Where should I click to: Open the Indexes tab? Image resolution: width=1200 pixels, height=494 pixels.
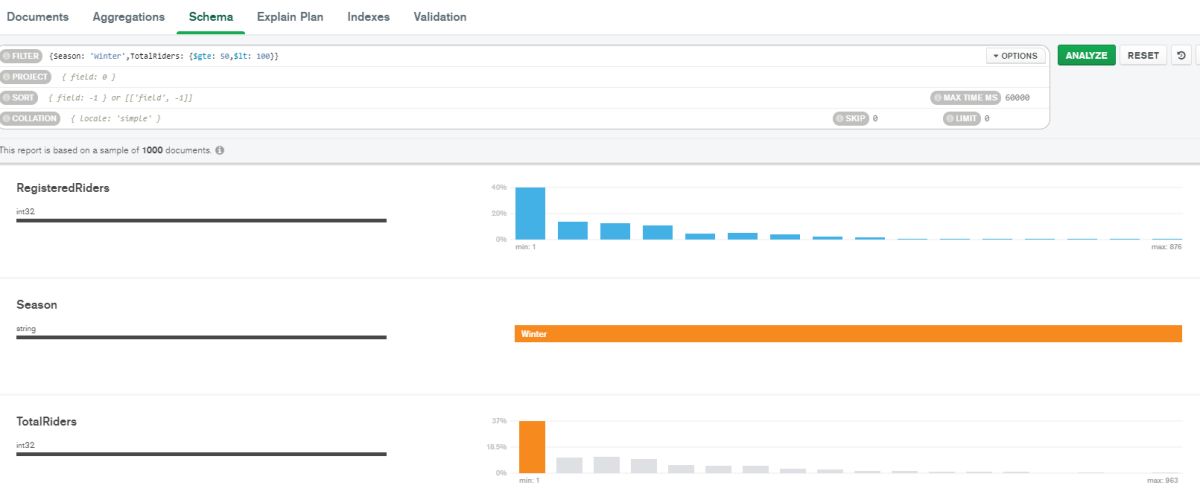coord(368,17)
